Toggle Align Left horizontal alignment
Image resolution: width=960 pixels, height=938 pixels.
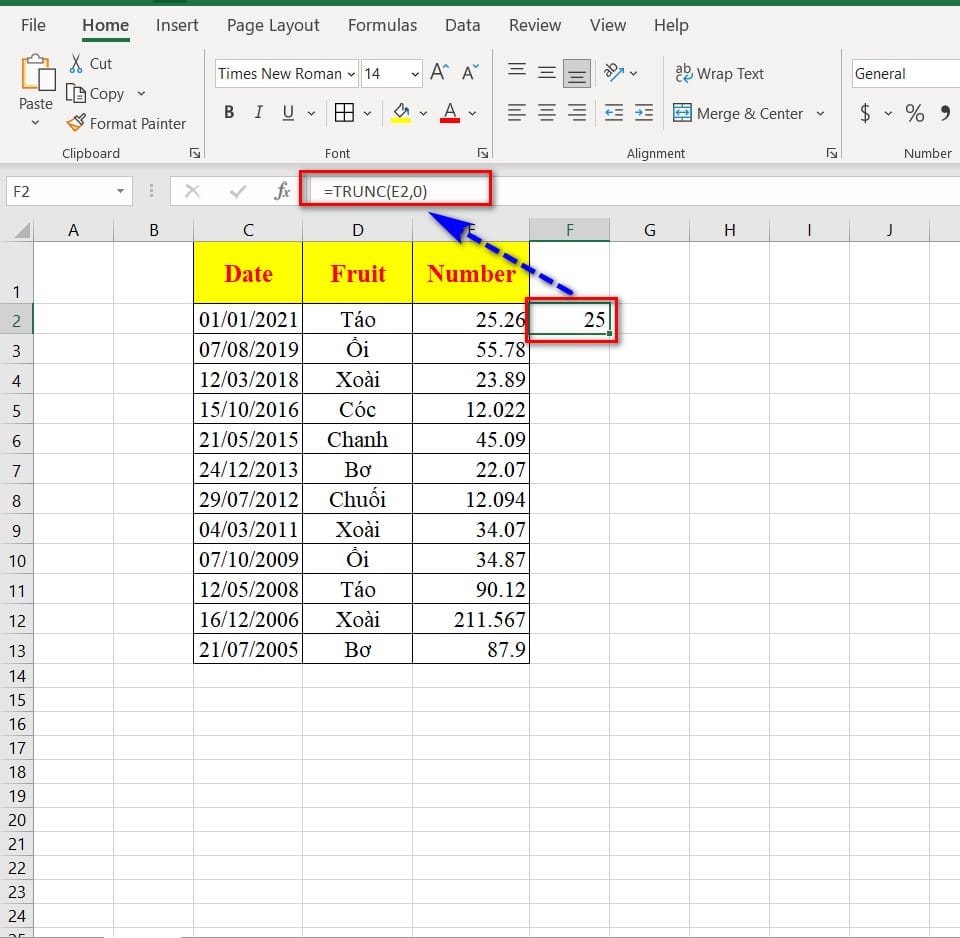click(x=517, y=113)
